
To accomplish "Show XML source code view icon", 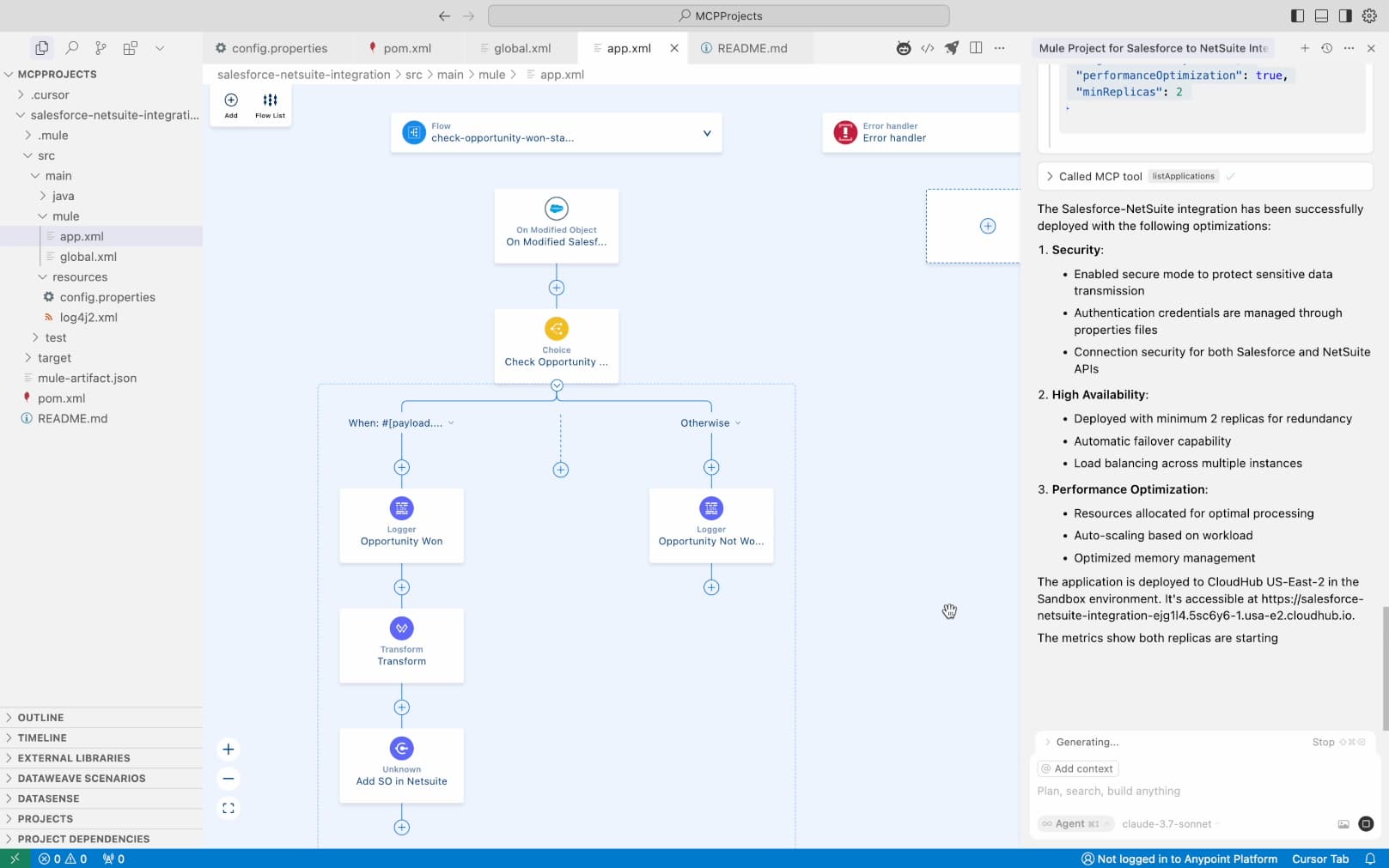I will tap(928, 48).
